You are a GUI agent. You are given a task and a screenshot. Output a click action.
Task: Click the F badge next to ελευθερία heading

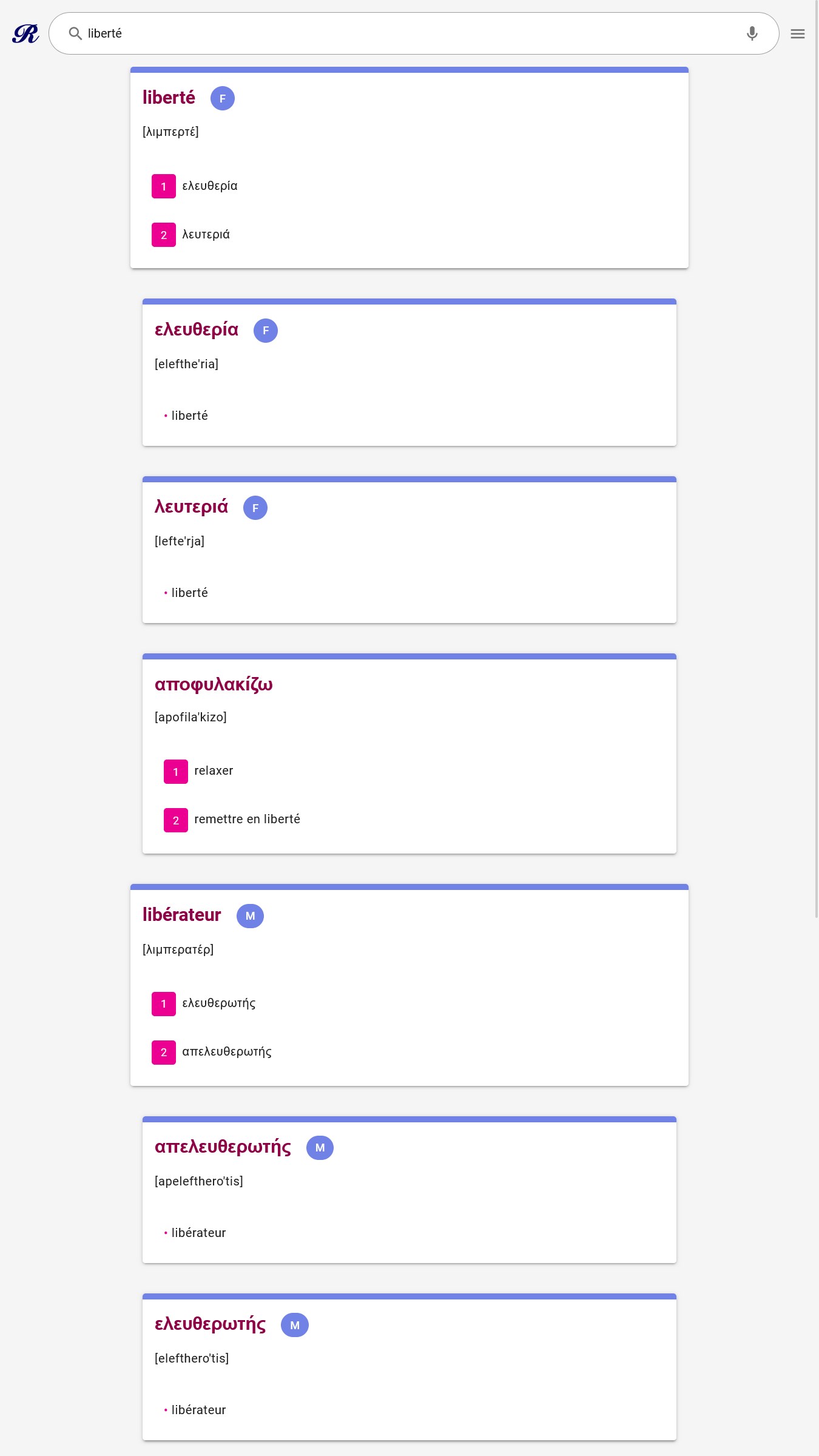(x=266, y=331)
